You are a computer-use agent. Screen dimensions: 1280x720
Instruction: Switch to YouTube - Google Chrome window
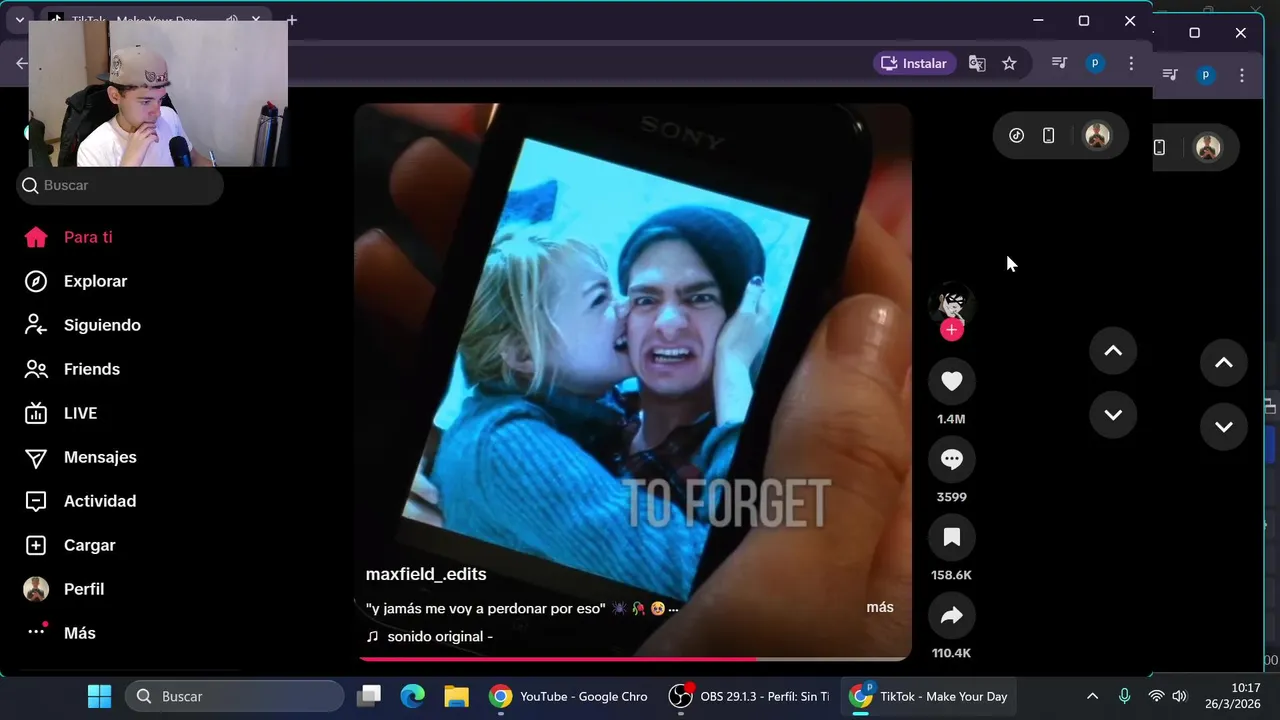click(568, 696)
